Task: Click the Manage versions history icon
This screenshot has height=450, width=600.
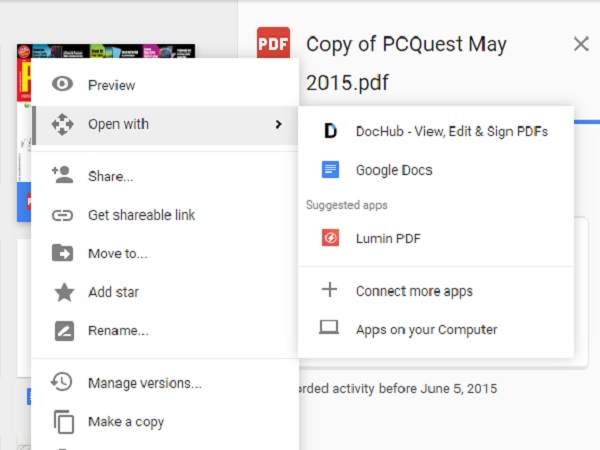Action: (x=62, y=382)
